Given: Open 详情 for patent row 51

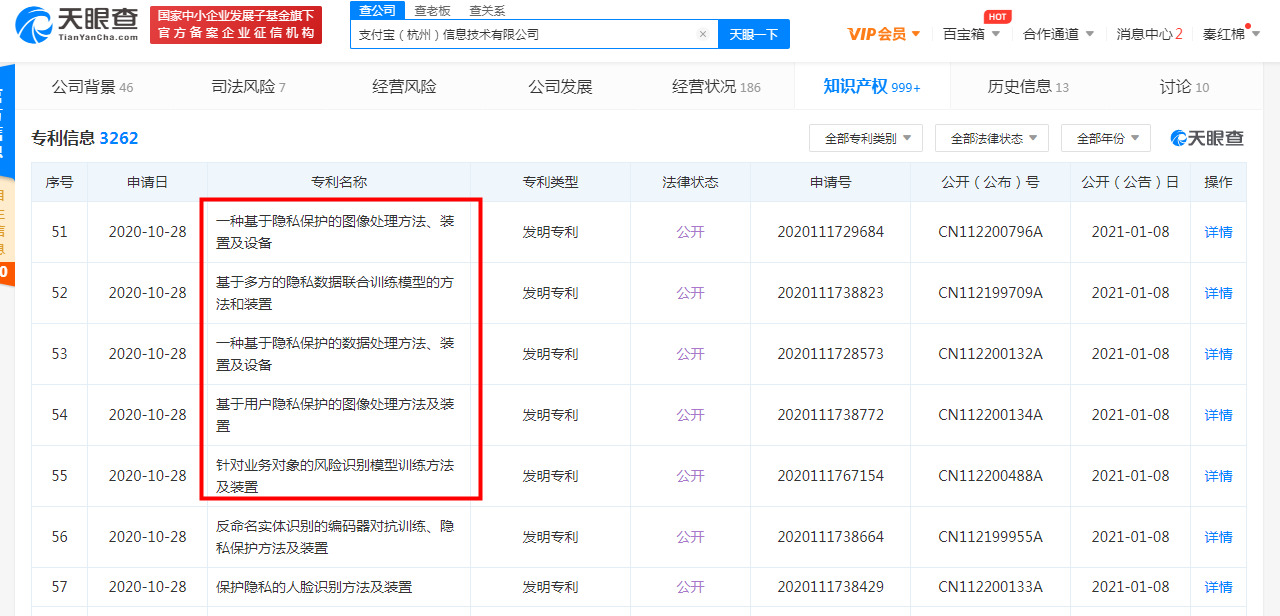Looking at the screenshot, I should click(x=1218, y=232).
